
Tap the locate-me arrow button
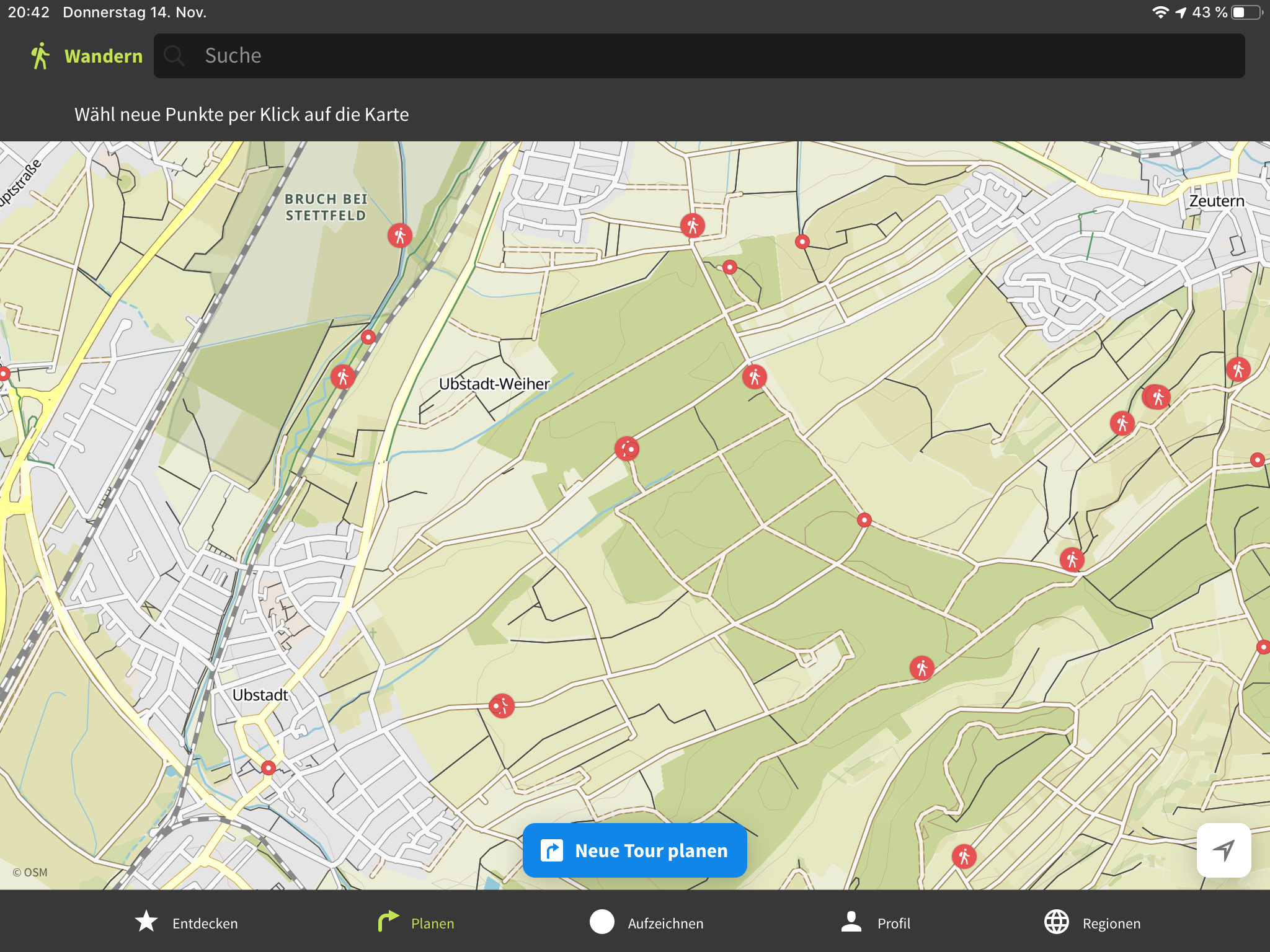(x=1223, y=850)
